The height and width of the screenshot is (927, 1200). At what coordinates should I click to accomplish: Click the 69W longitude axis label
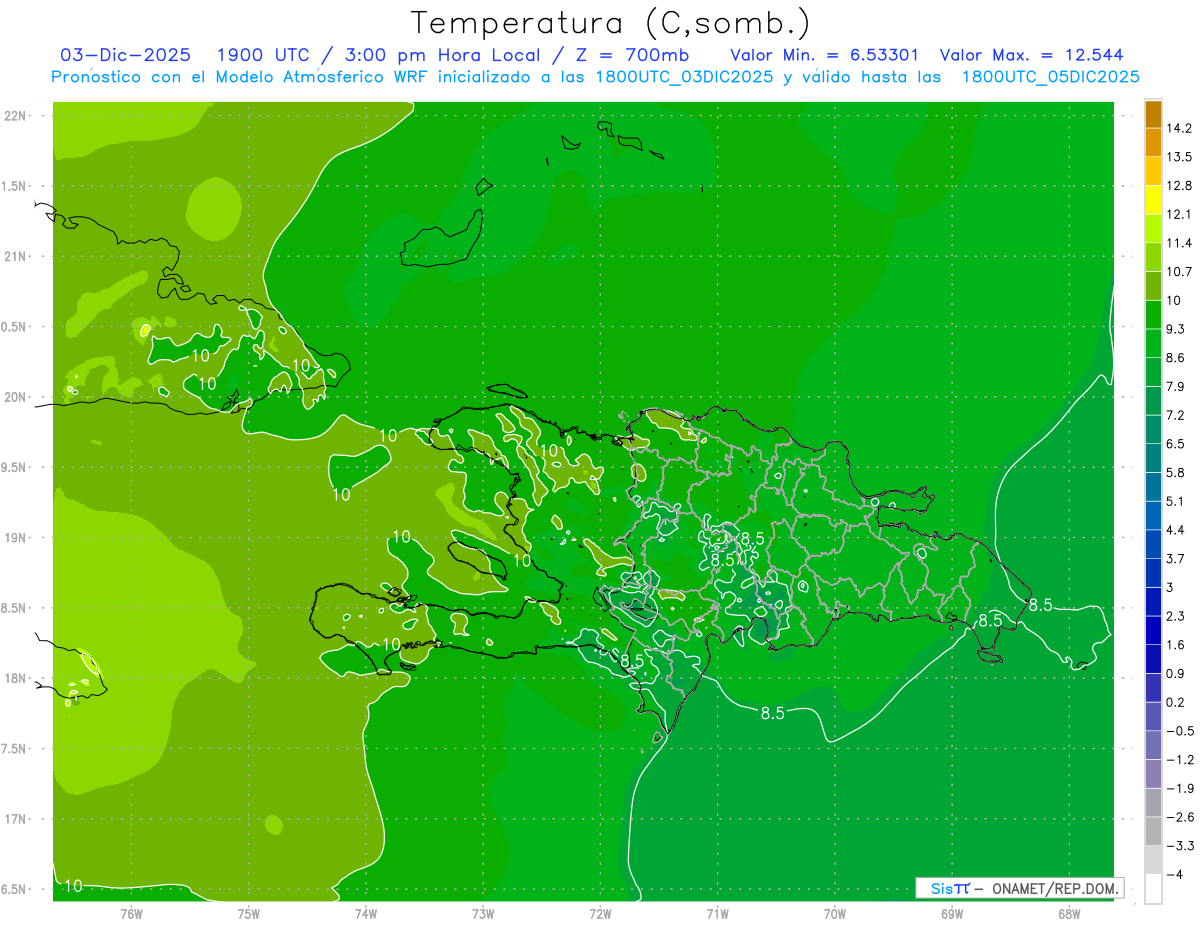point(952,914)
